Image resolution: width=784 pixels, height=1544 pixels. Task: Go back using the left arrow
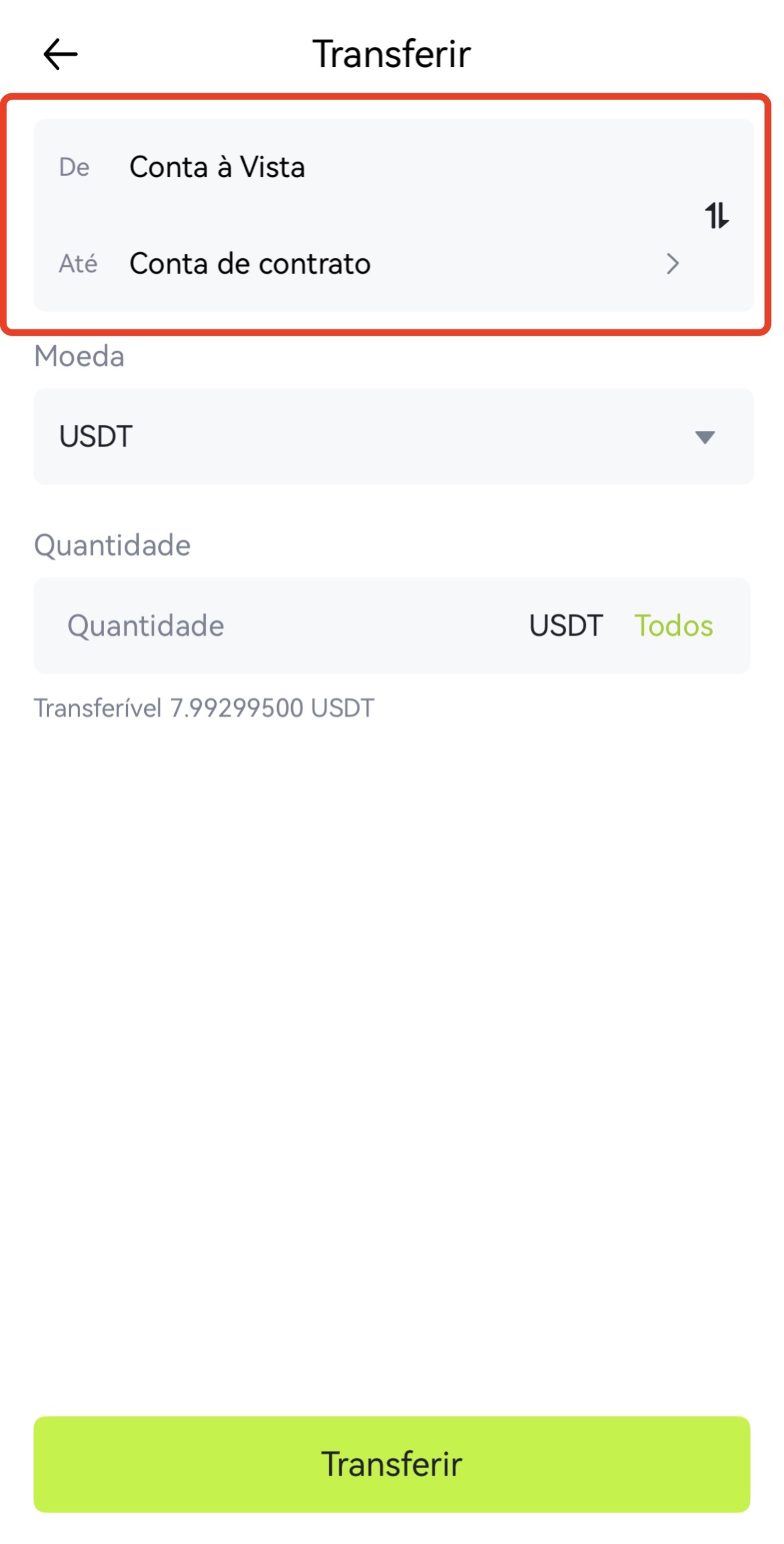click(x=60, y=54)
